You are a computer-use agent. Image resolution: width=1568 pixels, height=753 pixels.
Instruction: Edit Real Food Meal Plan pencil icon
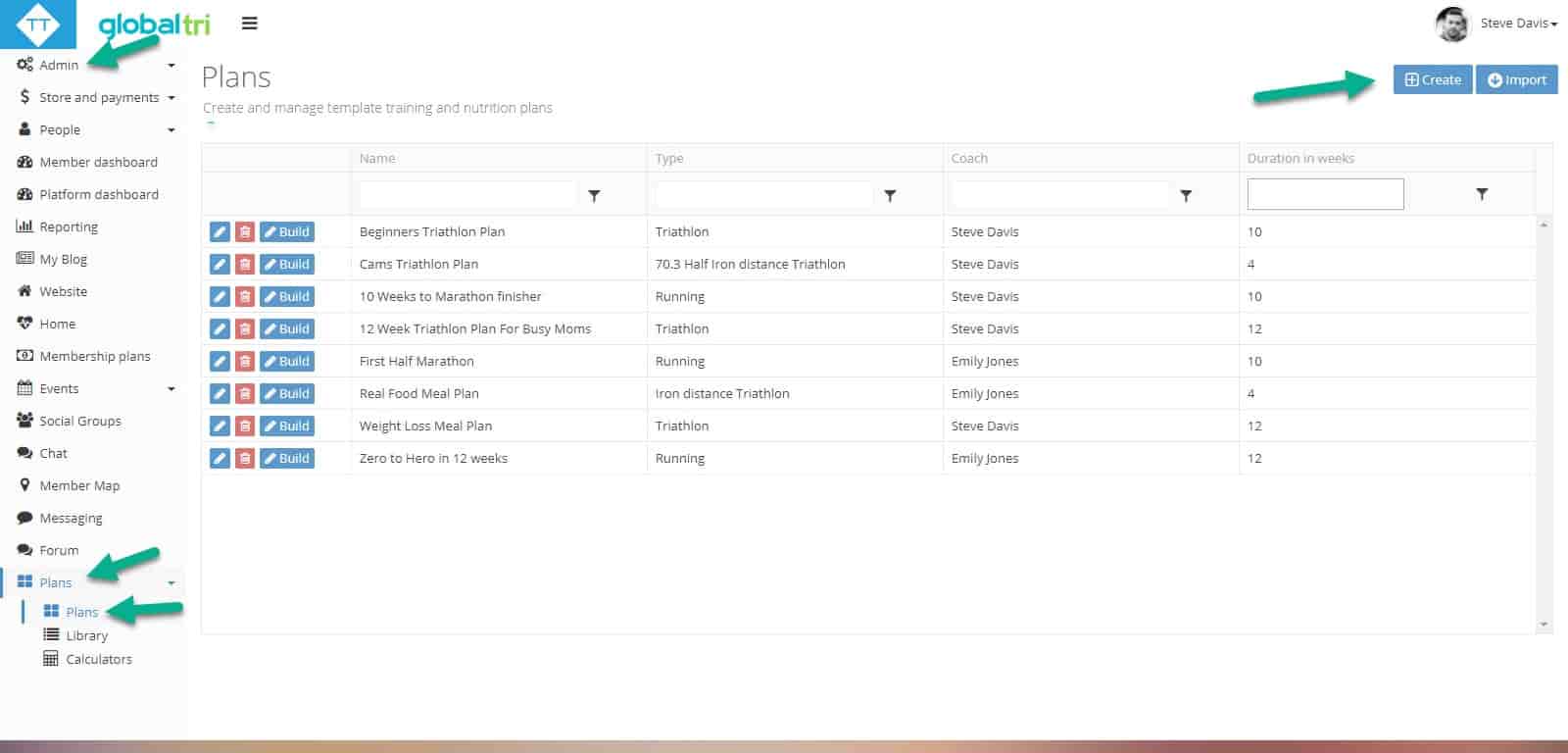[x=220, y=393]
